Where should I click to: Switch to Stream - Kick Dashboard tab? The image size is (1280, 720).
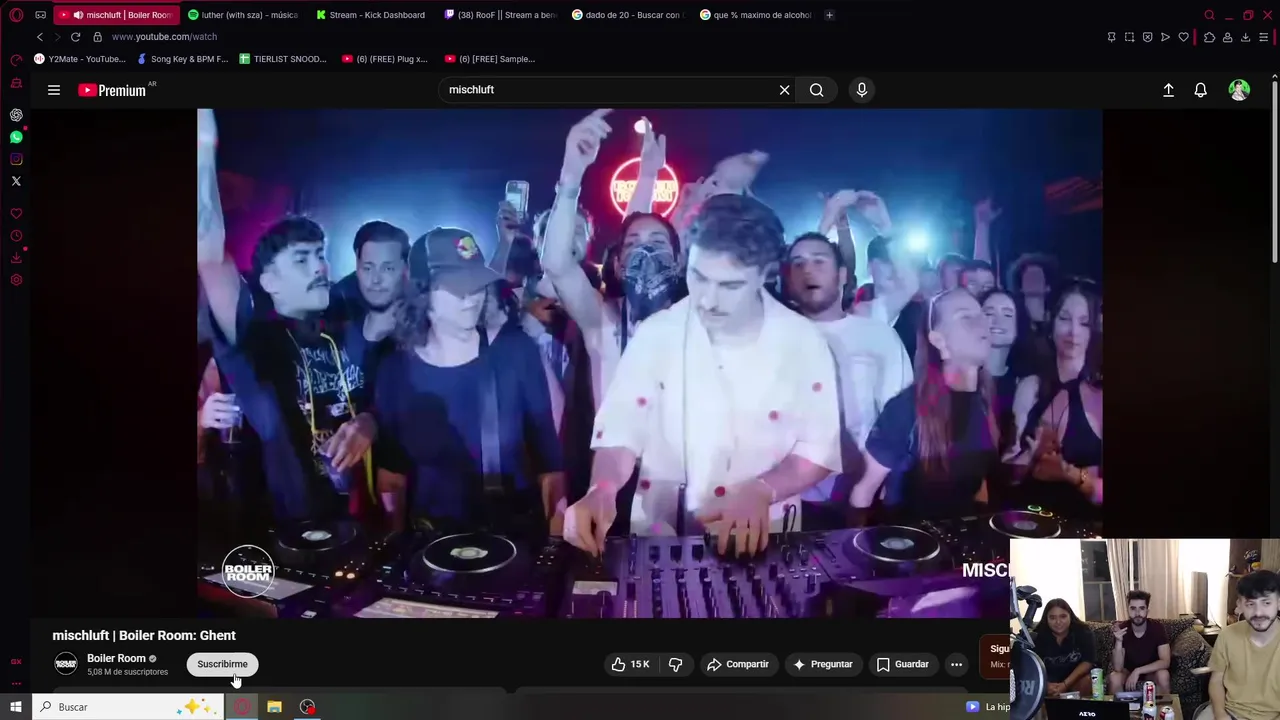click(371, 15)
